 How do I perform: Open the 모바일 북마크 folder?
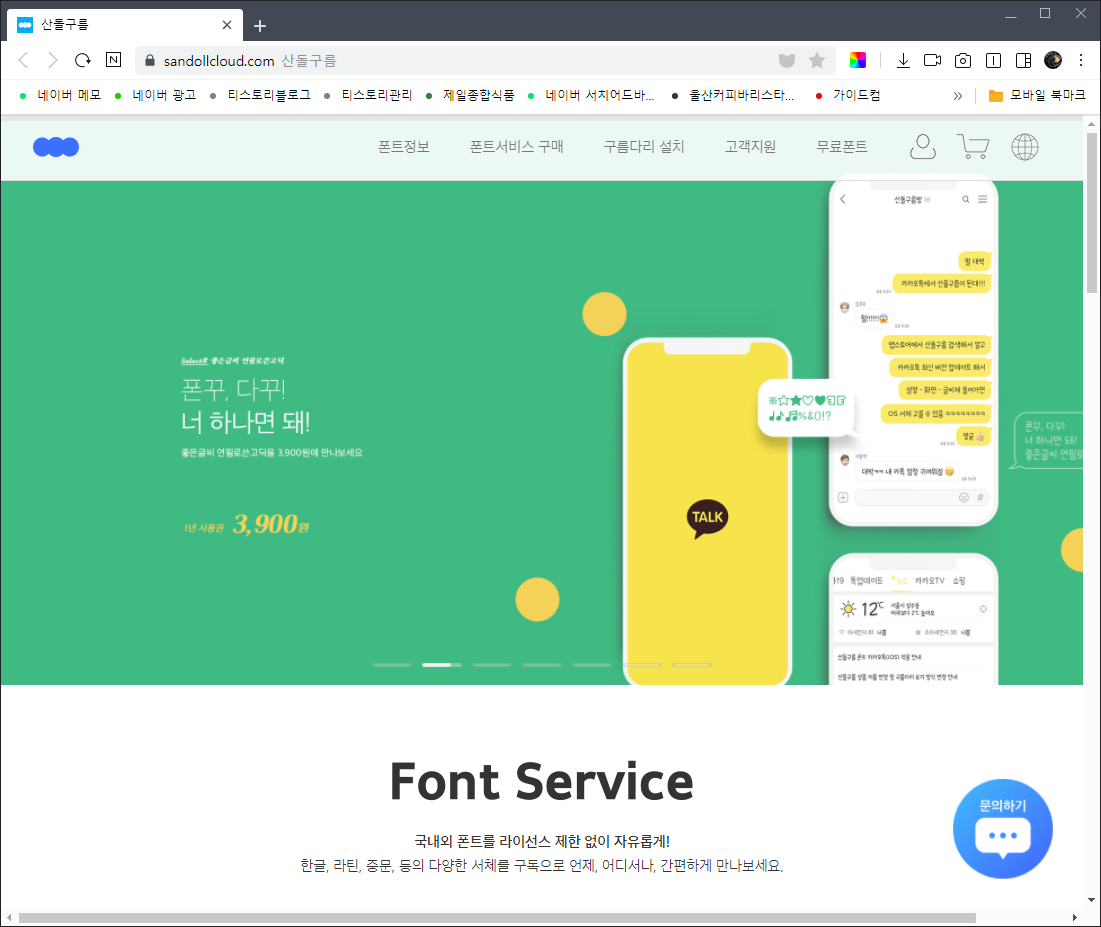[1036, 96]
